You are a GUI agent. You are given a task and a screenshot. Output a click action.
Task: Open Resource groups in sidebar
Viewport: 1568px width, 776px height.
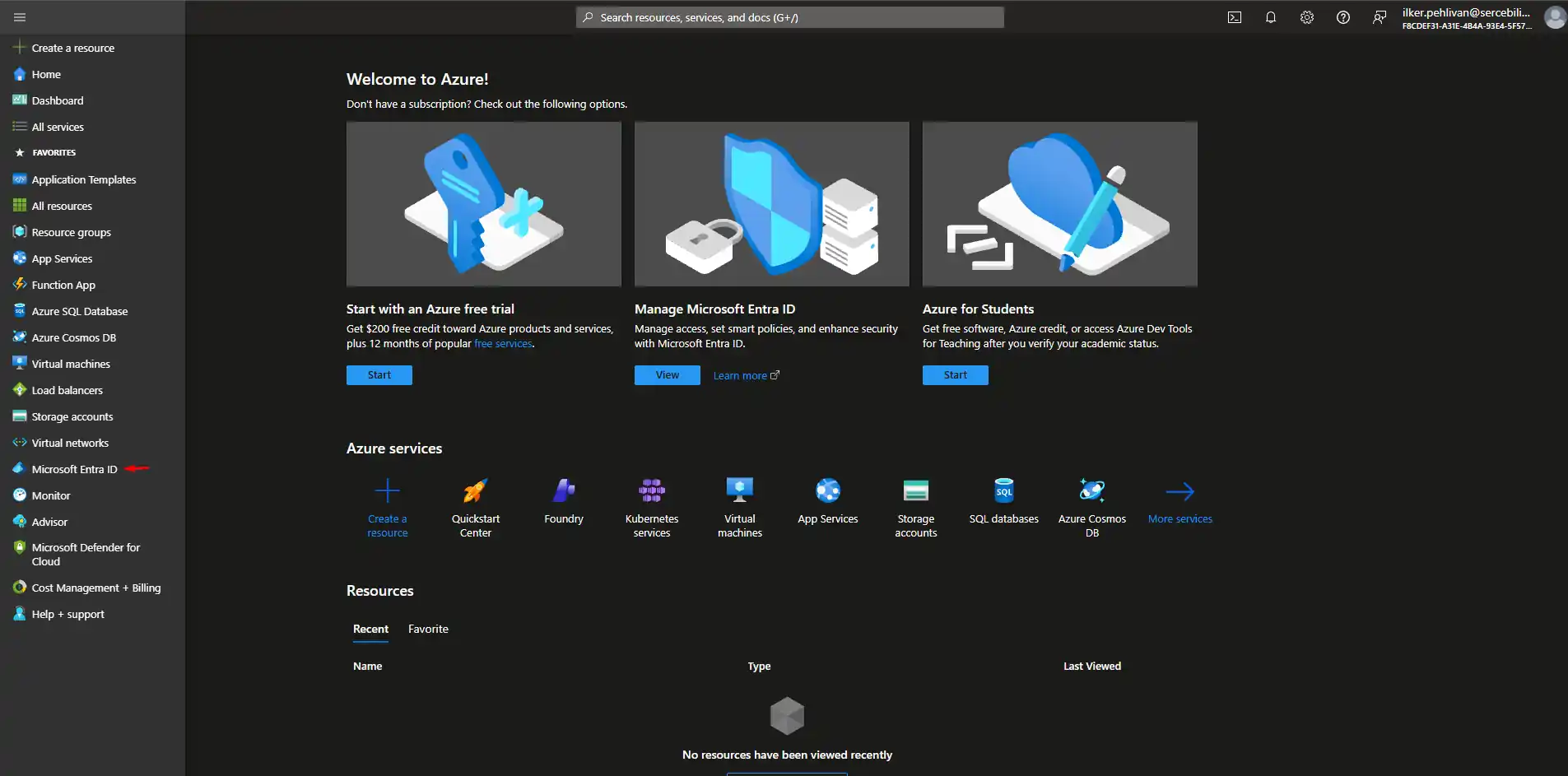click(71, 232)
